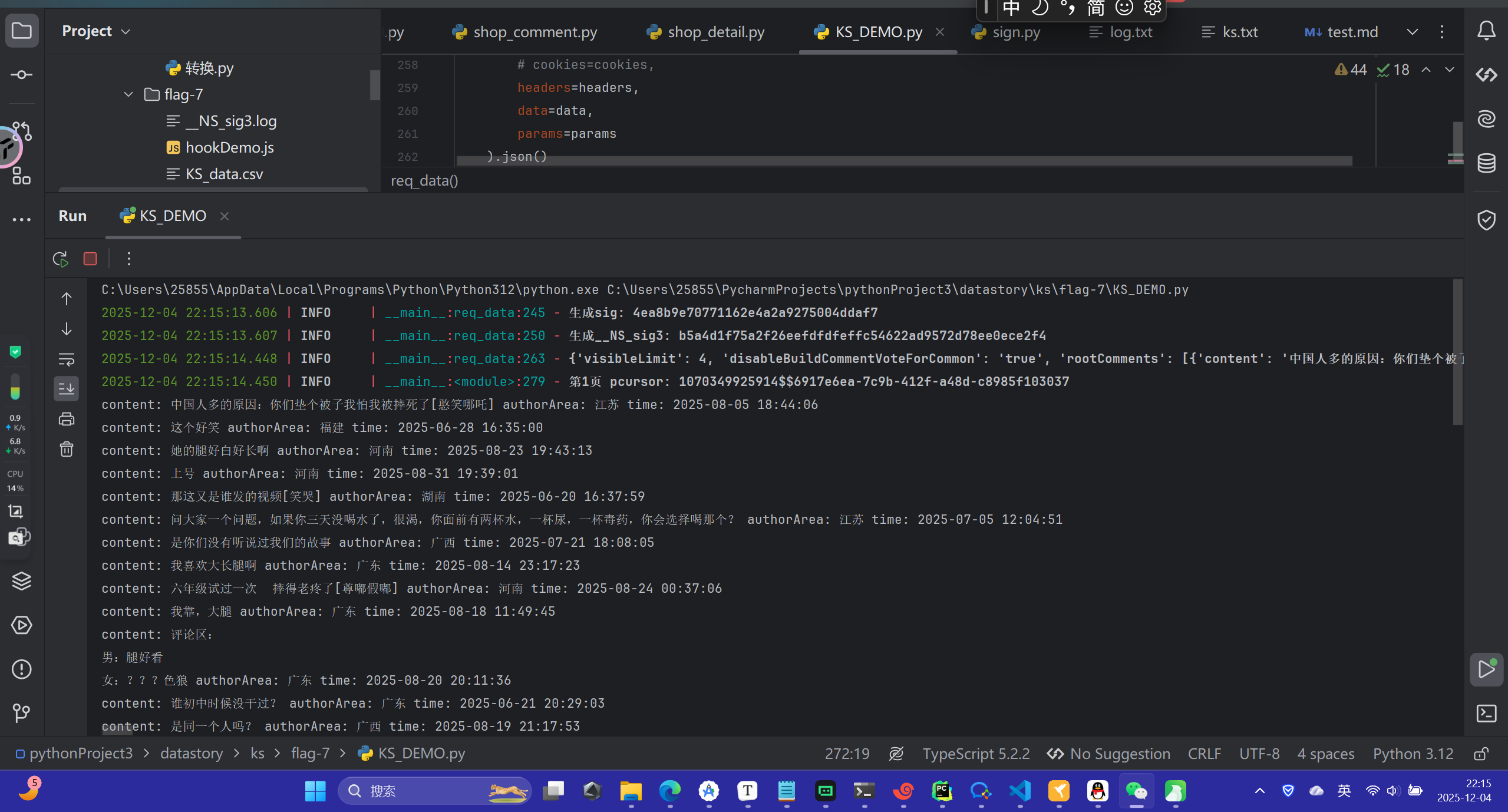Stop the running KS_DEMO process

pyautogui.click(x=90, y=259)
